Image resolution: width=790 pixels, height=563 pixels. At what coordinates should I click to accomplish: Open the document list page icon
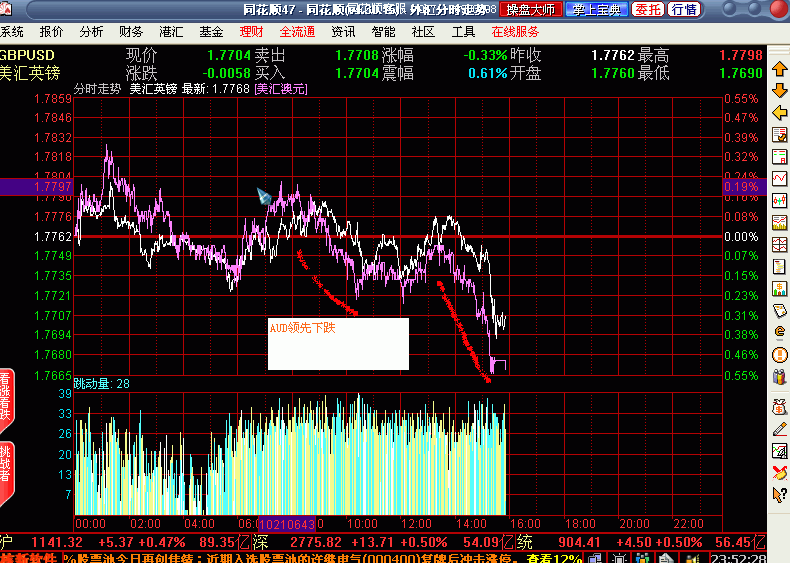pyautogui.click(x=779, y=266)
